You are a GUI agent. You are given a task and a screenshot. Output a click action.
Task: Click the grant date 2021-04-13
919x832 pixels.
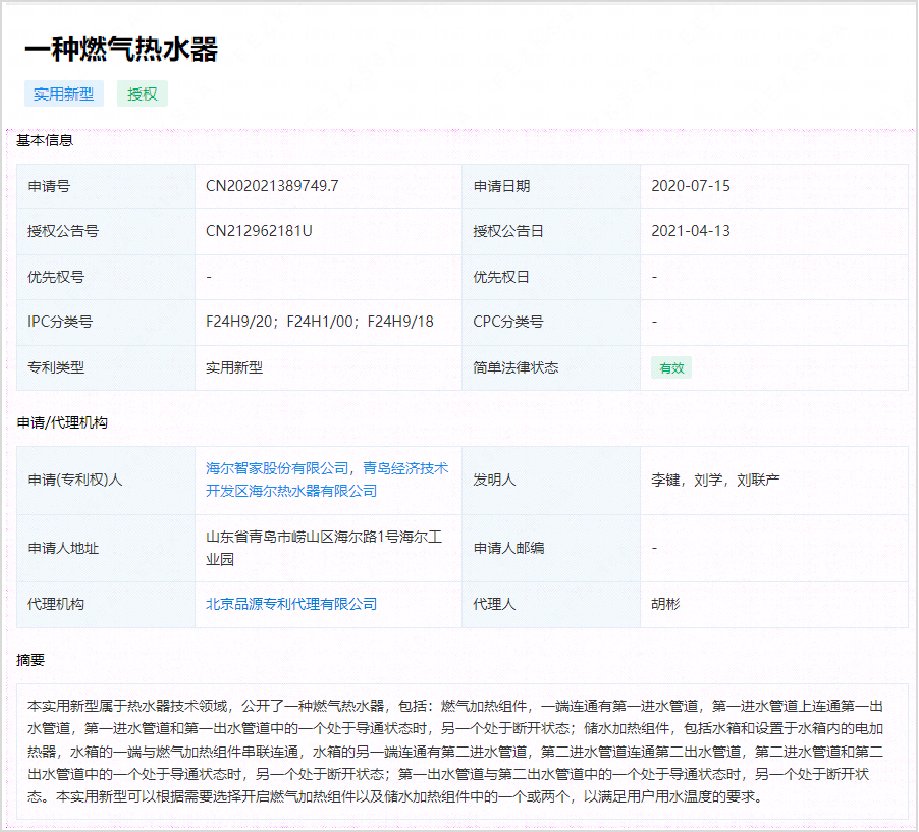(x=690, y=231)
